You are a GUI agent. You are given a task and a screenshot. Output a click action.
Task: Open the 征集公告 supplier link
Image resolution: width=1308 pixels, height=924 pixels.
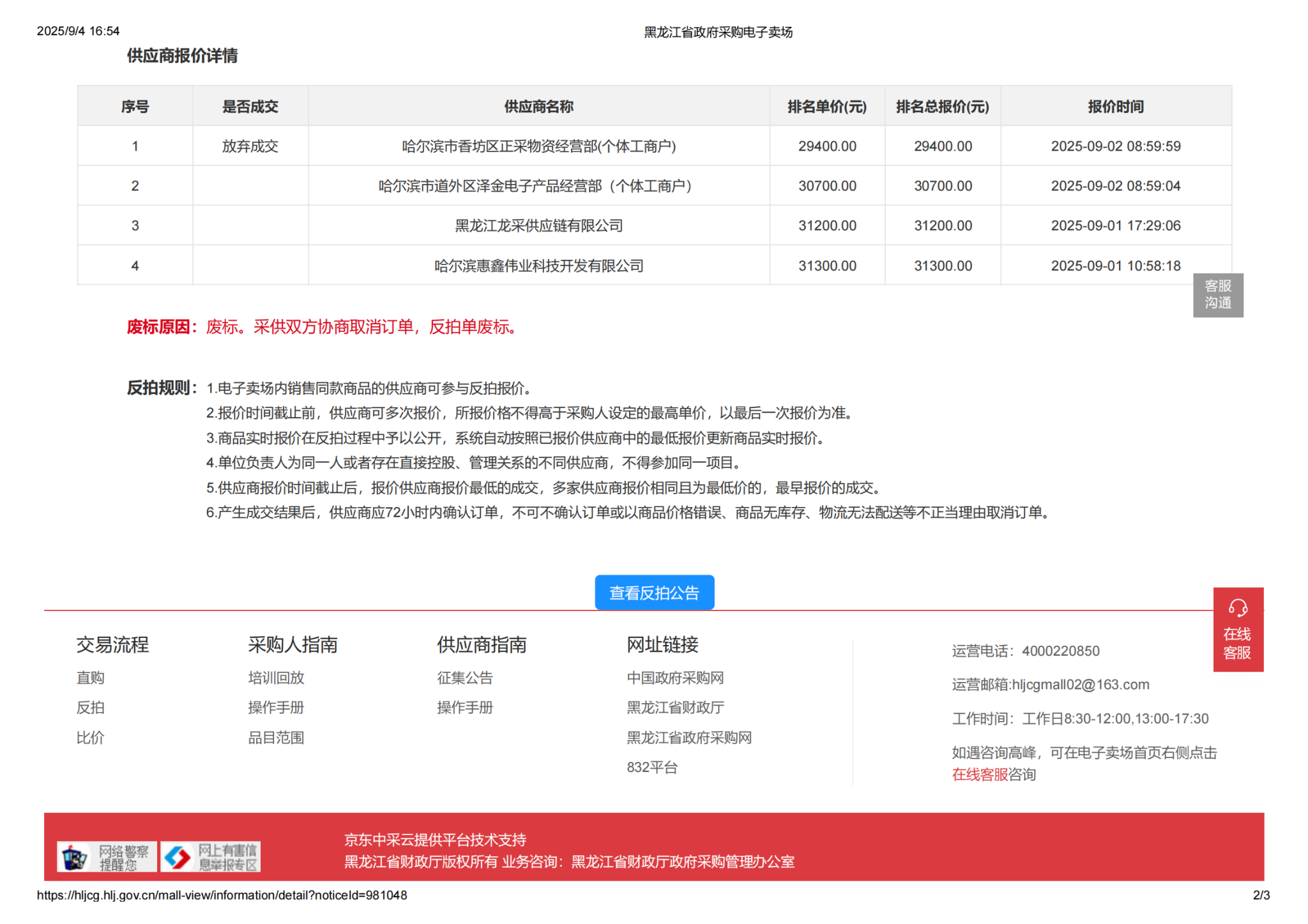click(465, 678)
